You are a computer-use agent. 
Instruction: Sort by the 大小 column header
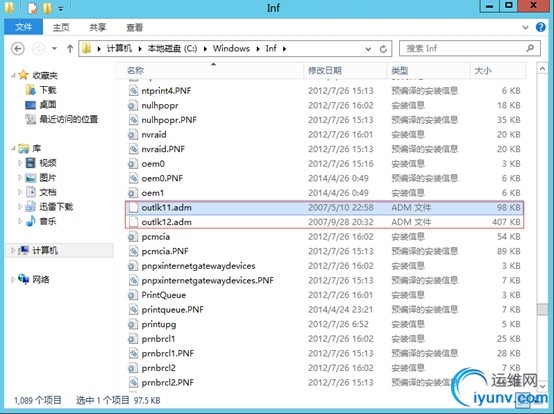point(498,70)
